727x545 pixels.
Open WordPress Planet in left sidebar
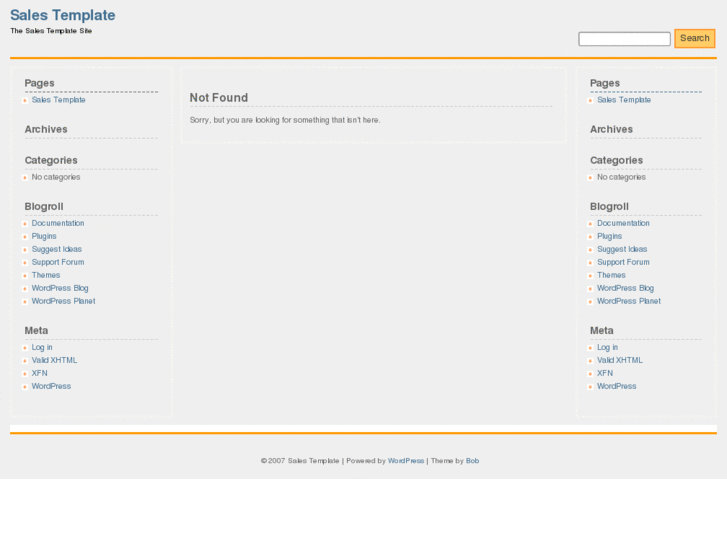coord(64,301)
